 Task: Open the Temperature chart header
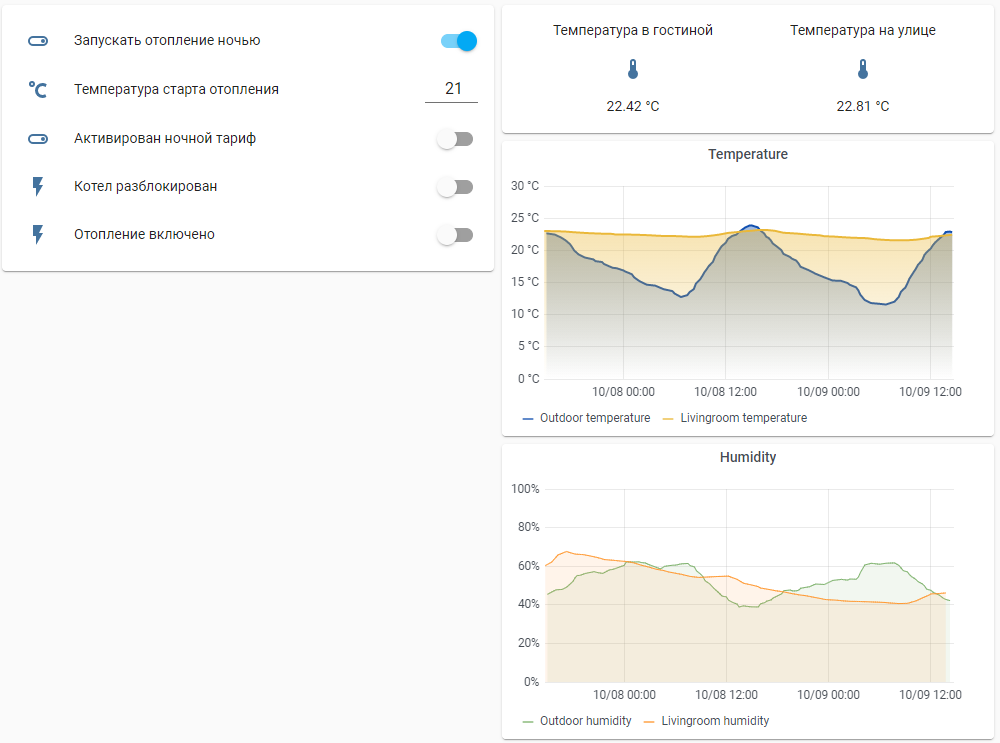click(748, 154)
